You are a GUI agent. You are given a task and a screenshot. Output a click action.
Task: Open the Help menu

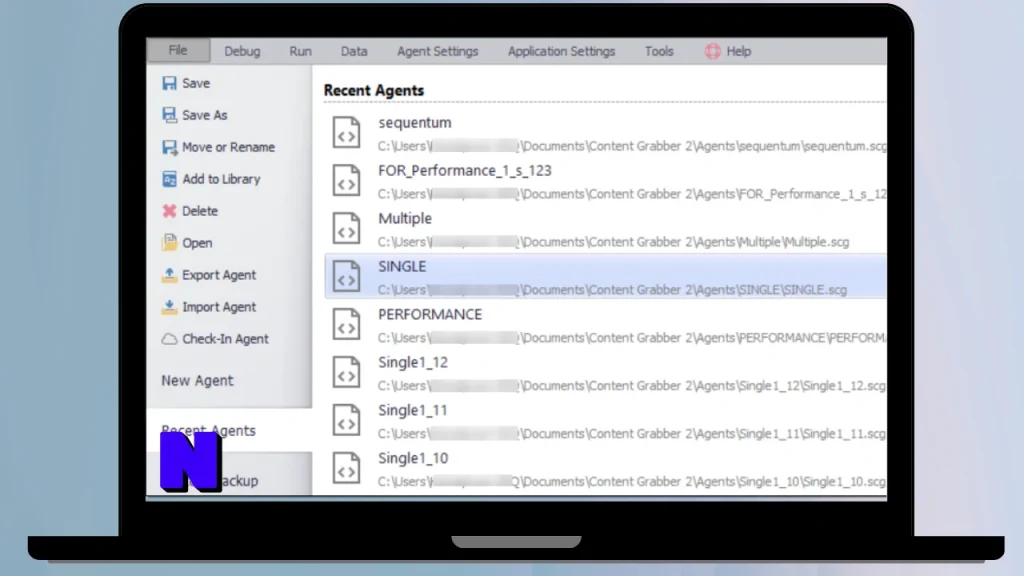[x=728, y=51]
